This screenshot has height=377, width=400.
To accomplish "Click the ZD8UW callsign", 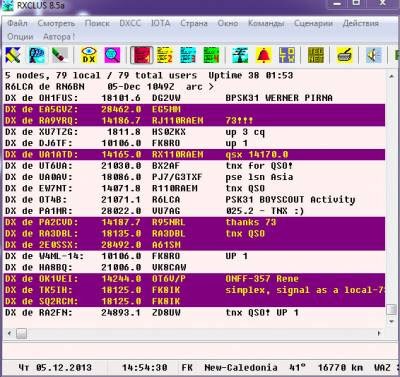I will (x=166, y=313).
